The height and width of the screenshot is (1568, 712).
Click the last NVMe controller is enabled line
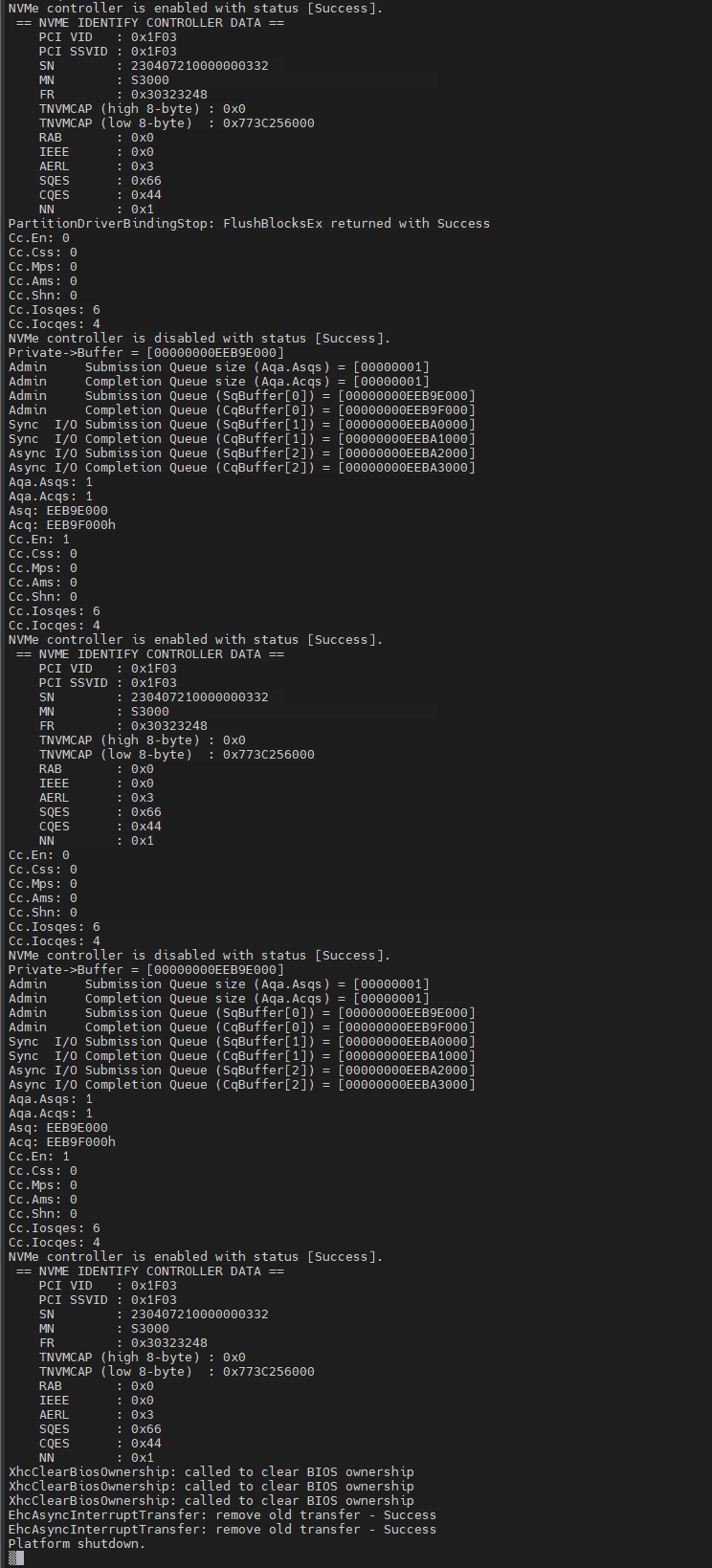click(195, 1257)
